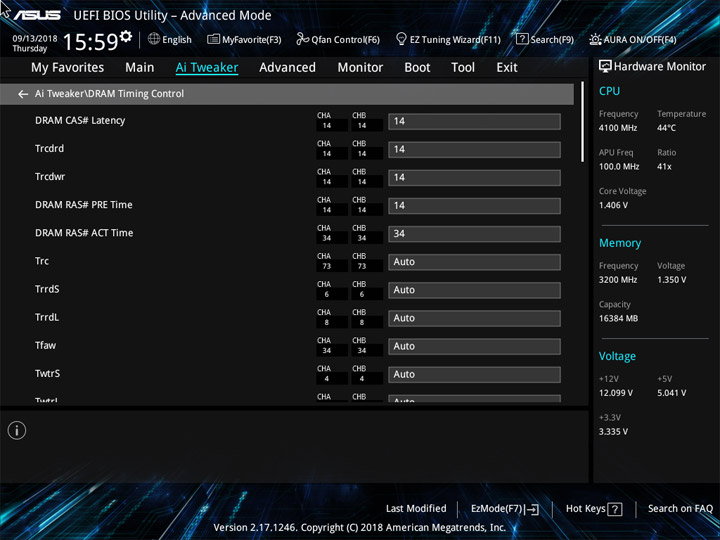Click the Tfaw Auto field

coord(474,346)
